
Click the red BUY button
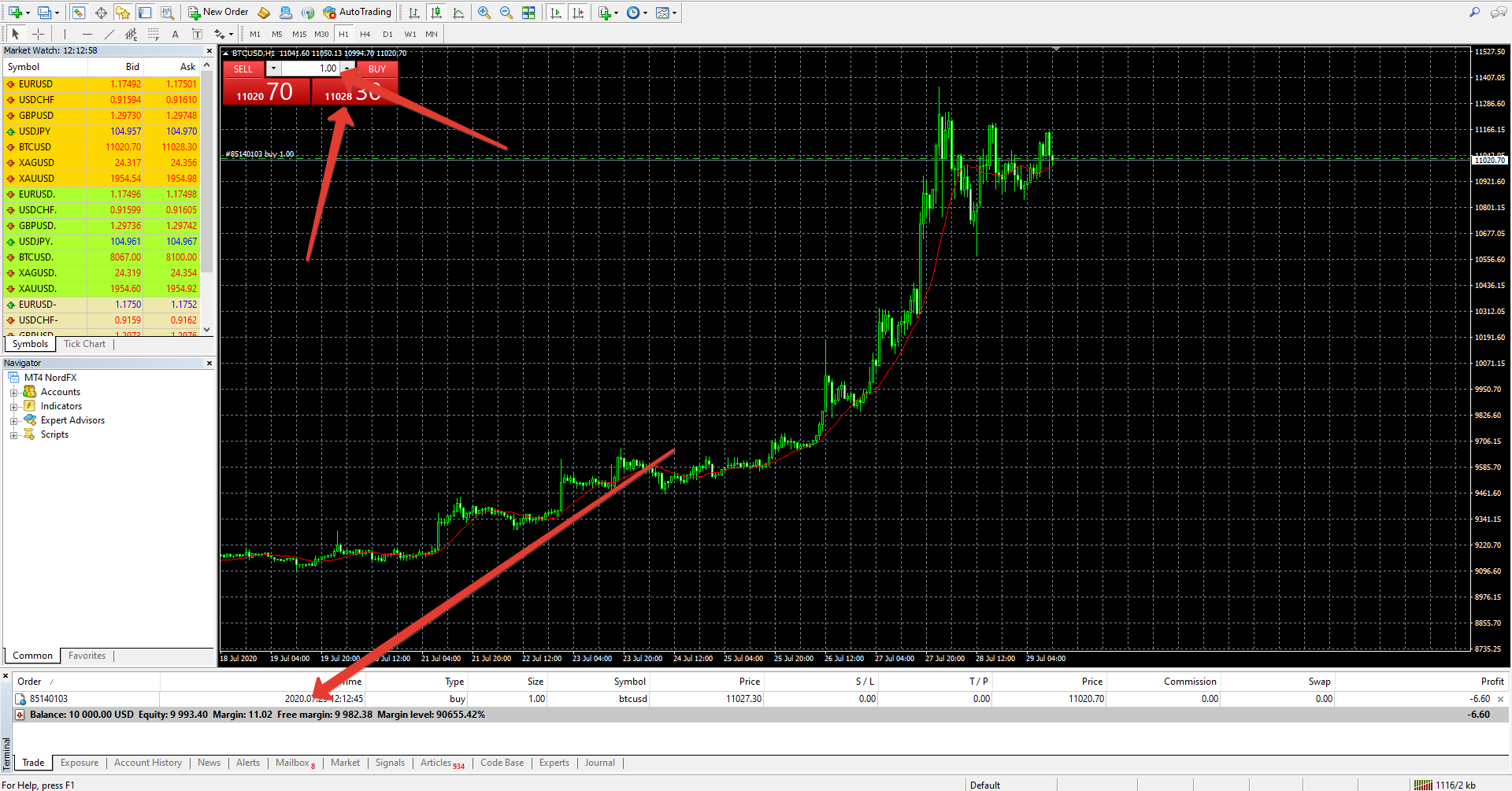(x=377, y=69)
